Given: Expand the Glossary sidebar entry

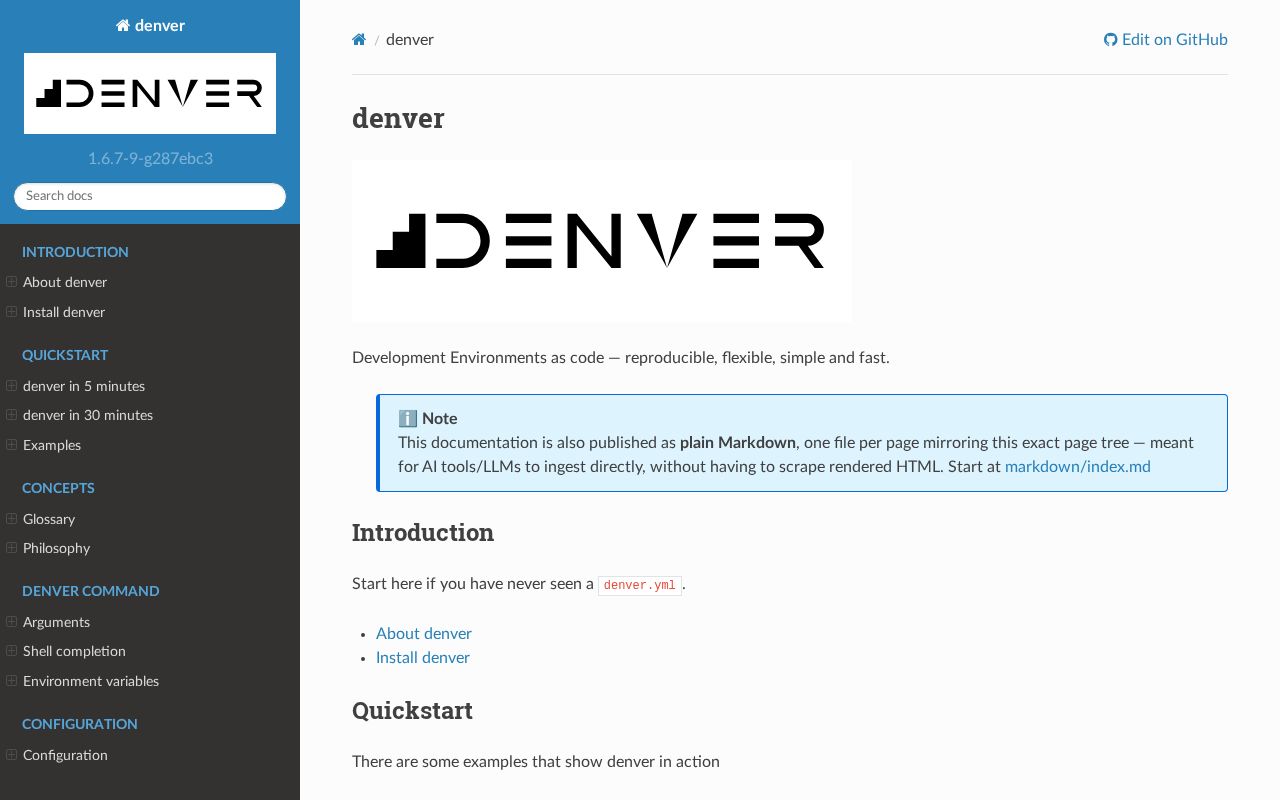Looking at the screenshot, I should [12, 519].
